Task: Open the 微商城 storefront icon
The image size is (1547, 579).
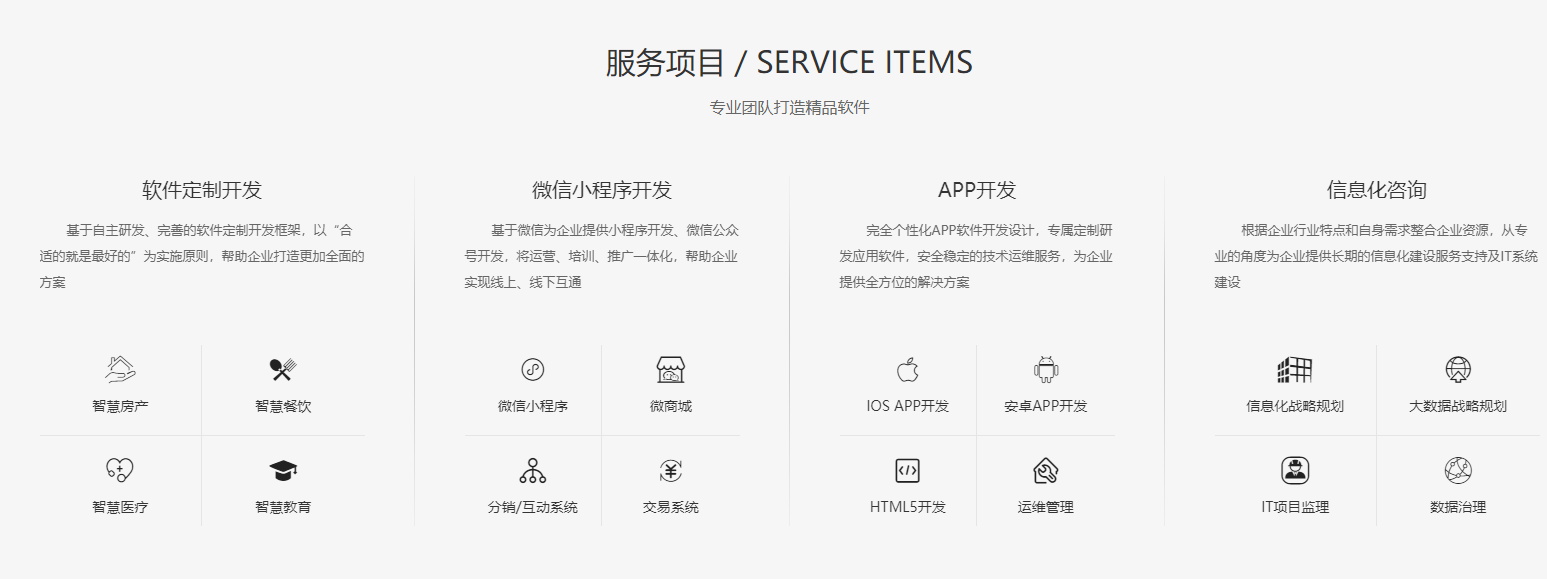Action: click(669, 369)
